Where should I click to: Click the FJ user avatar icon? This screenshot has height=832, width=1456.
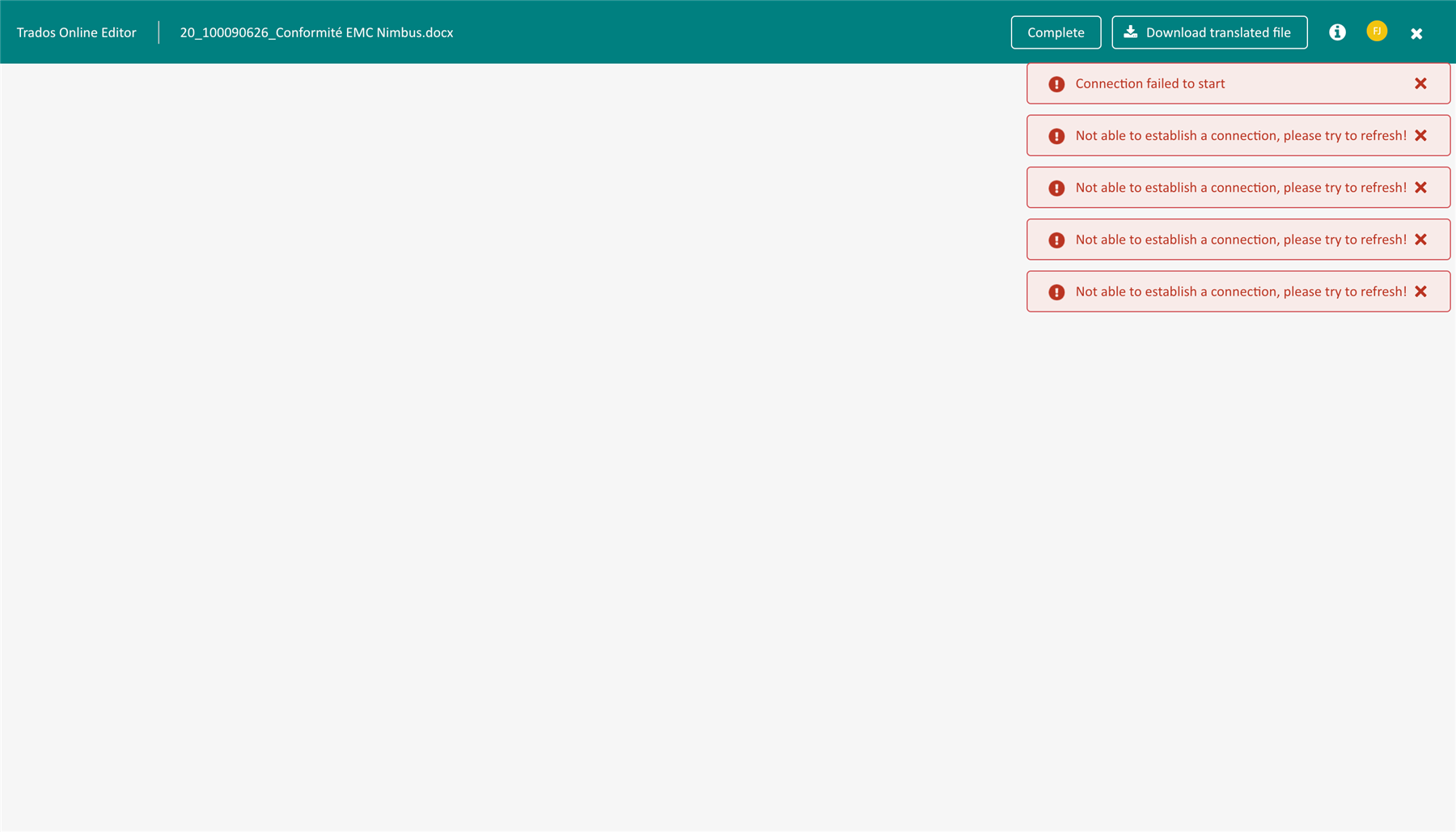click(x=1376, y=30)
